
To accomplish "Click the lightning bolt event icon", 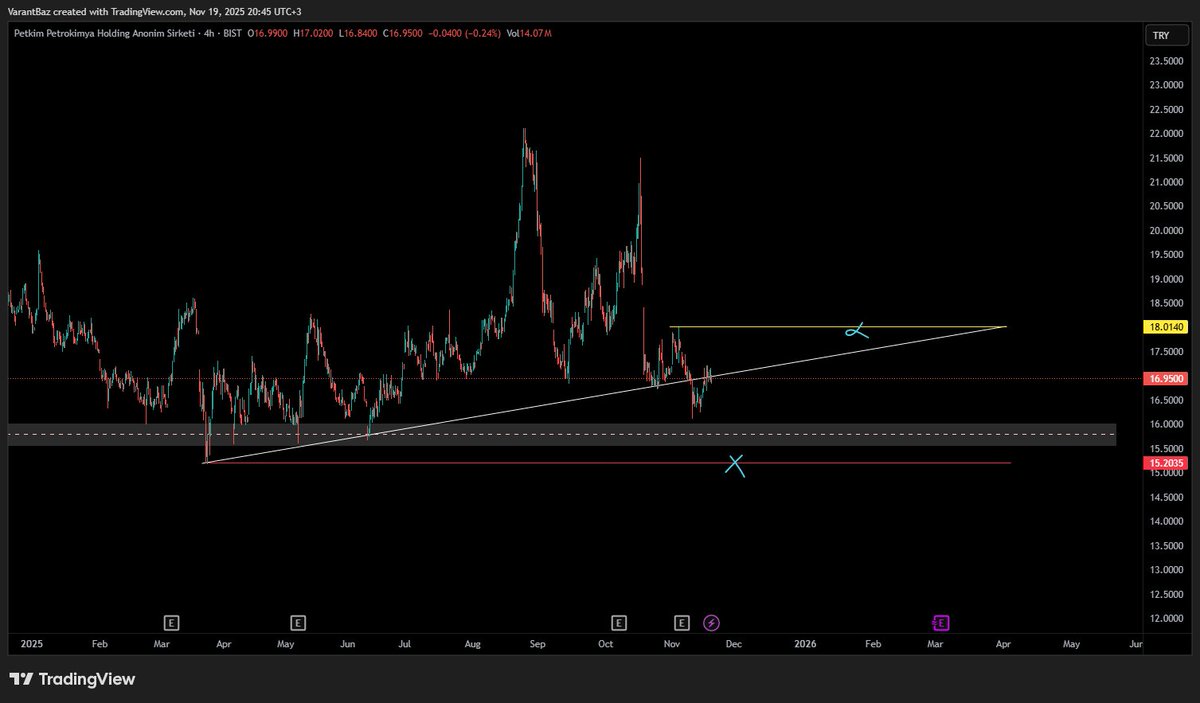I will (711, 623).
